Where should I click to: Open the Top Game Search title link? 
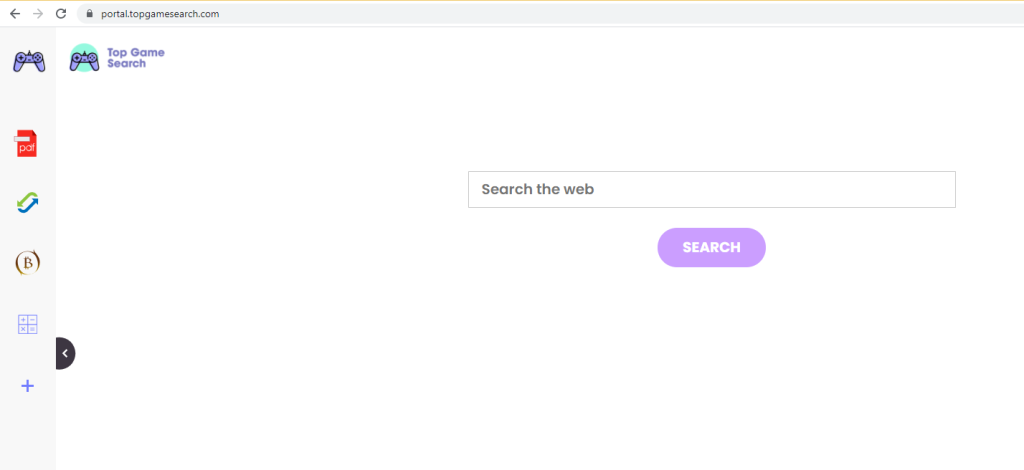click(x=136, y=58)
